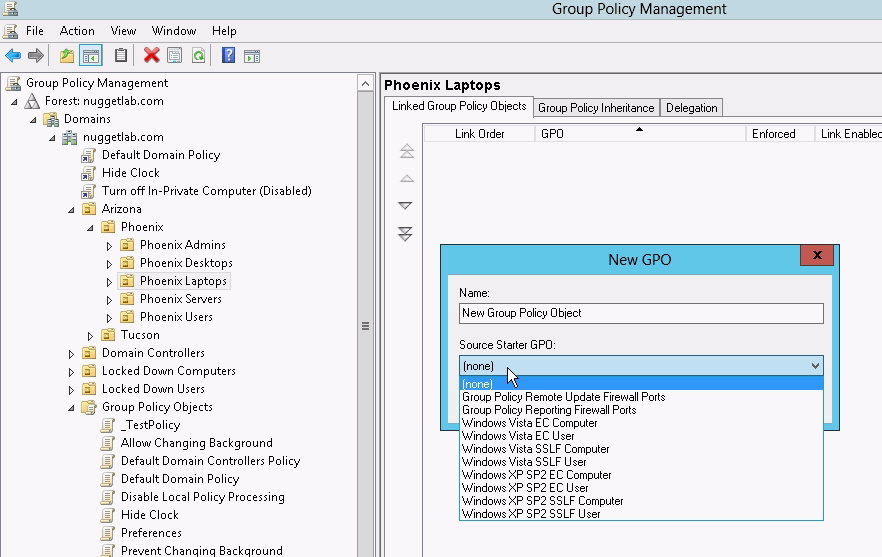Click the Forest nuggetlab.com triangle icon

(x=33, y=101)
